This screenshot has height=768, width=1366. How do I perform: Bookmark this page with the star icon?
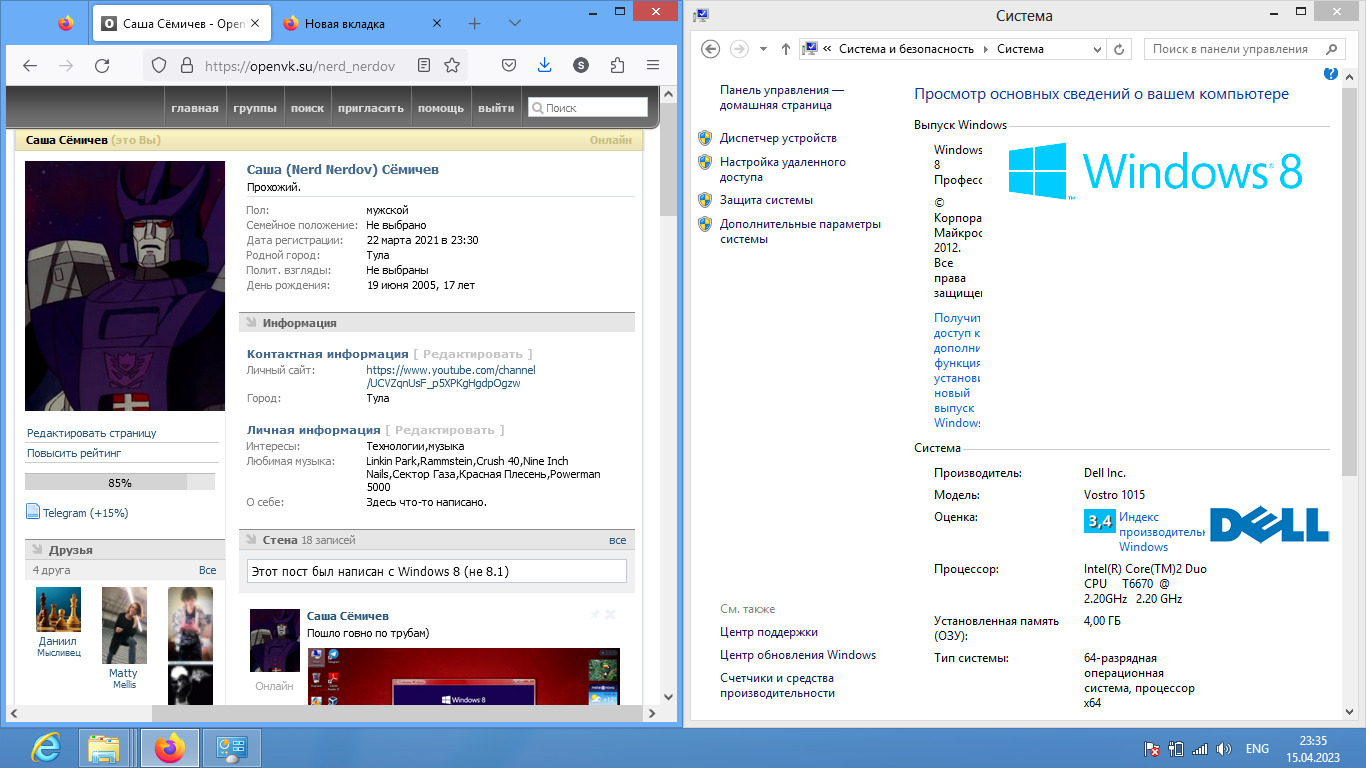pyautogui.click(x=452, y=65)
